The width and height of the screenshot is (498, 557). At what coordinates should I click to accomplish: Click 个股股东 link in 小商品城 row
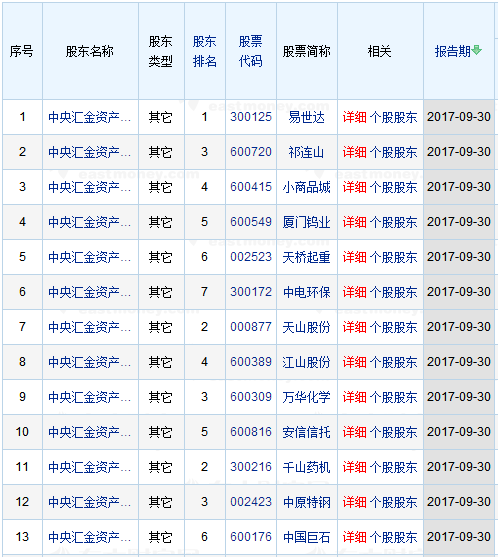394,187
